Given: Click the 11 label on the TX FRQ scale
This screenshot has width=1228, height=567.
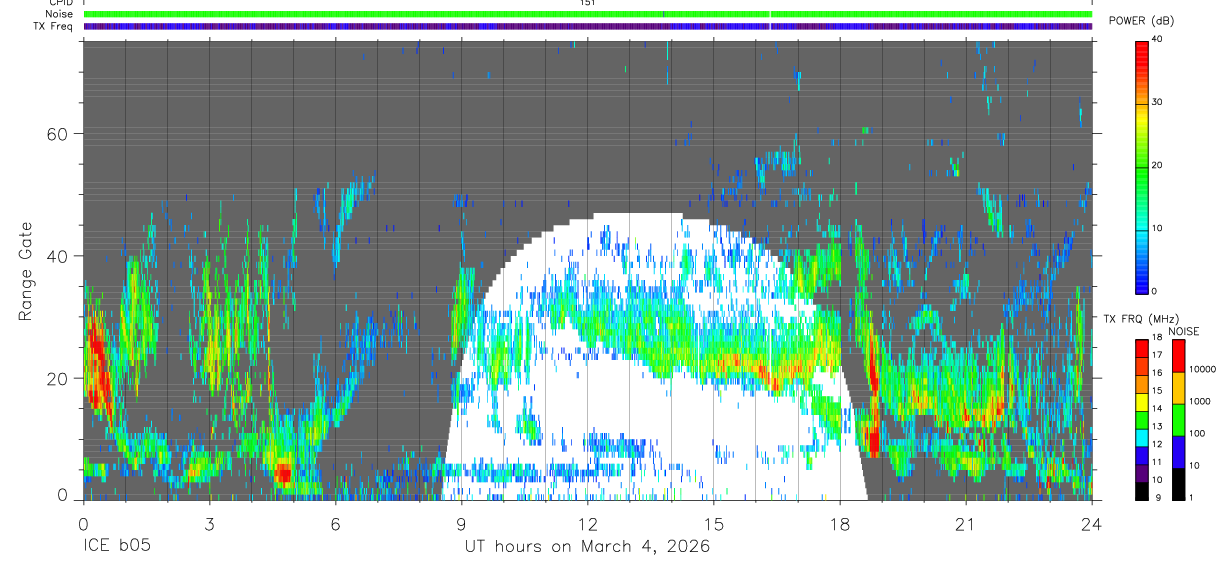Looking at the screenshot, I should [x=1158, y=462].
